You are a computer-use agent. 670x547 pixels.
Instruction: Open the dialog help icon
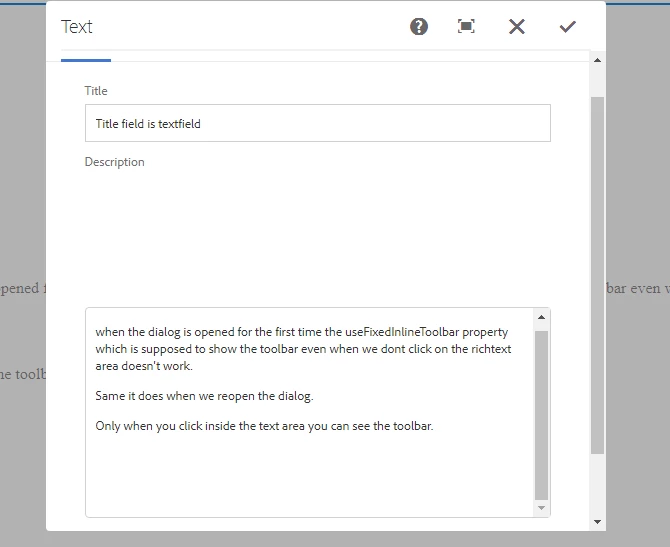(x=419, y=26)
